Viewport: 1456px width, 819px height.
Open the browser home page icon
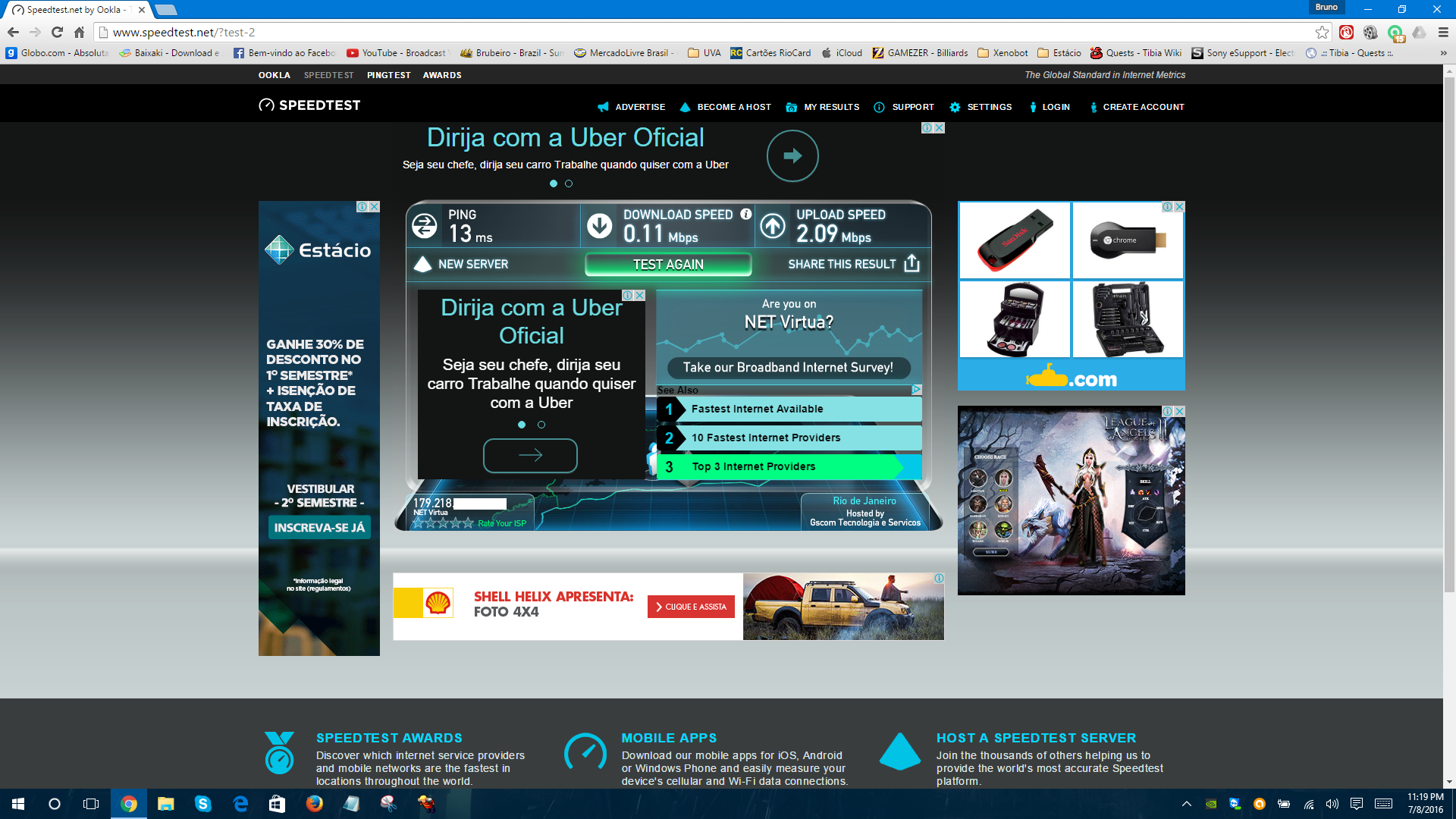coord(79,32)
